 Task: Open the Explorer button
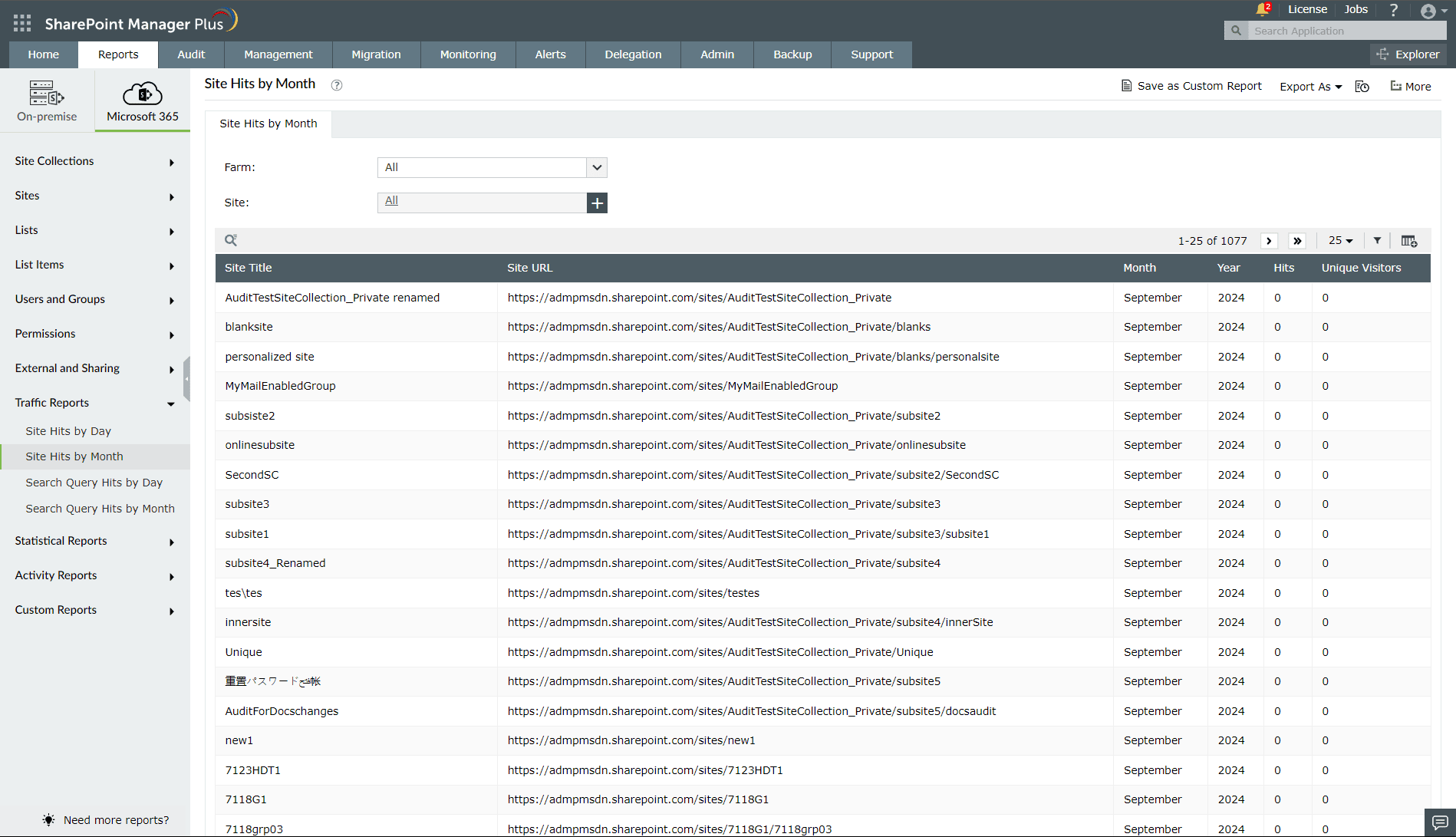click(x=1408, y=54)
